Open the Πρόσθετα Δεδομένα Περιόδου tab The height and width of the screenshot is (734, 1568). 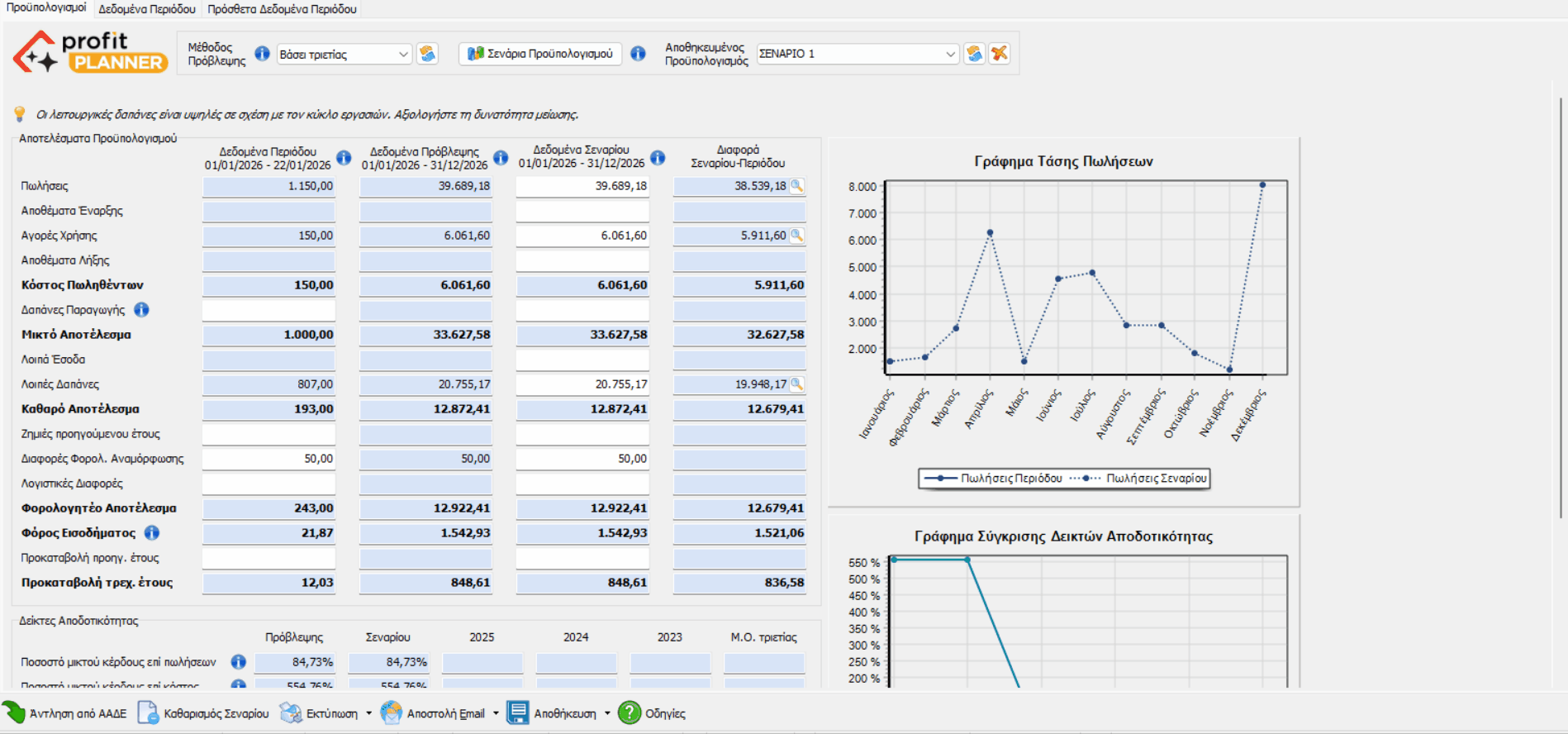click(x=282, y=9)
